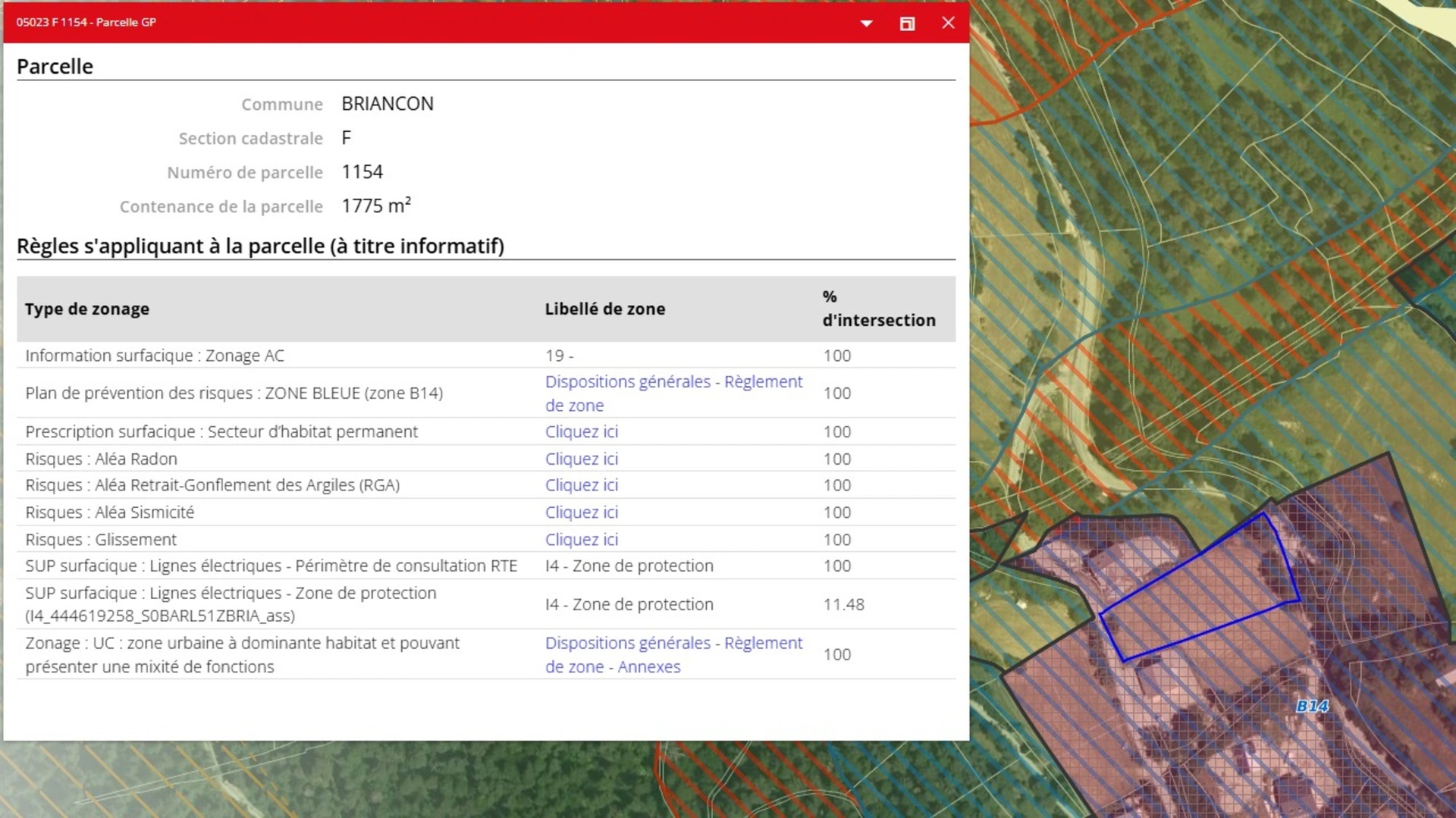Screen dimensions: 1456x818
Task: Open PPR Dispositions générales link for ZONE BLEUE
Action: (x=628, y=381)
